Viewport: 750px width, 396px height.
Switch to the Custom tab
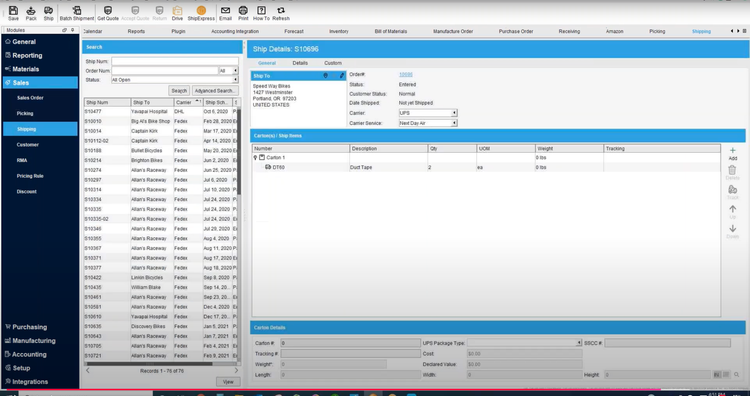[x=333, y=63]
